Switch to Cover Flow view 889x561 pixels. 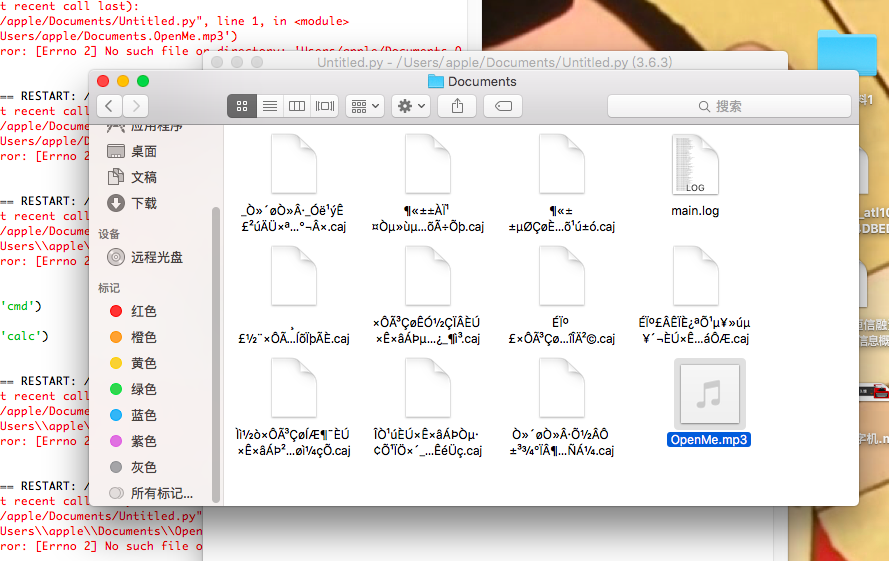[325, 105]
